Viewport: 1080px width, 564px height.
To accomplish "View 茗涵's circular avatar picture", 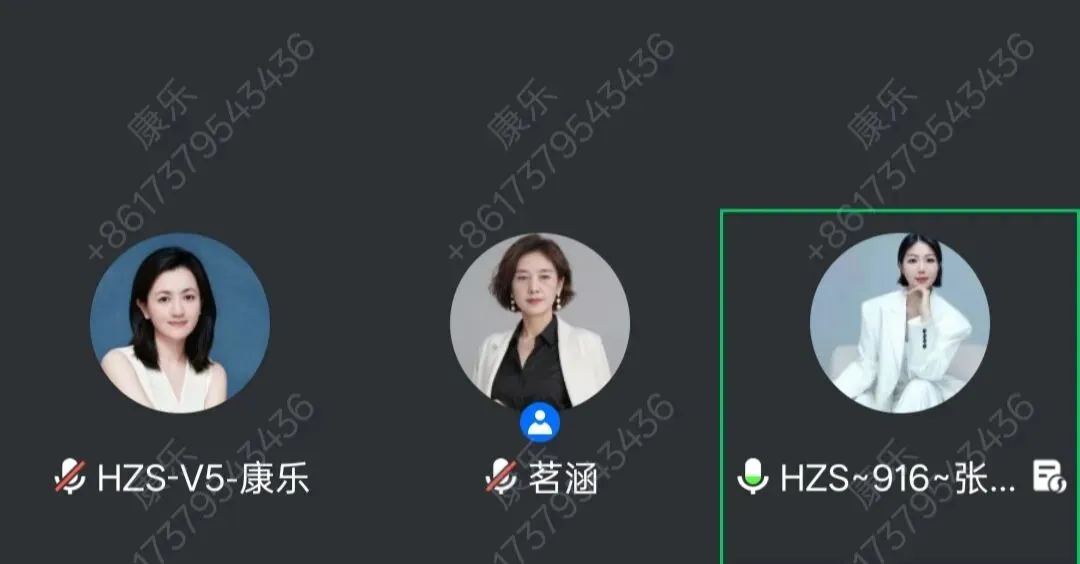I will [x=540, y=323].
